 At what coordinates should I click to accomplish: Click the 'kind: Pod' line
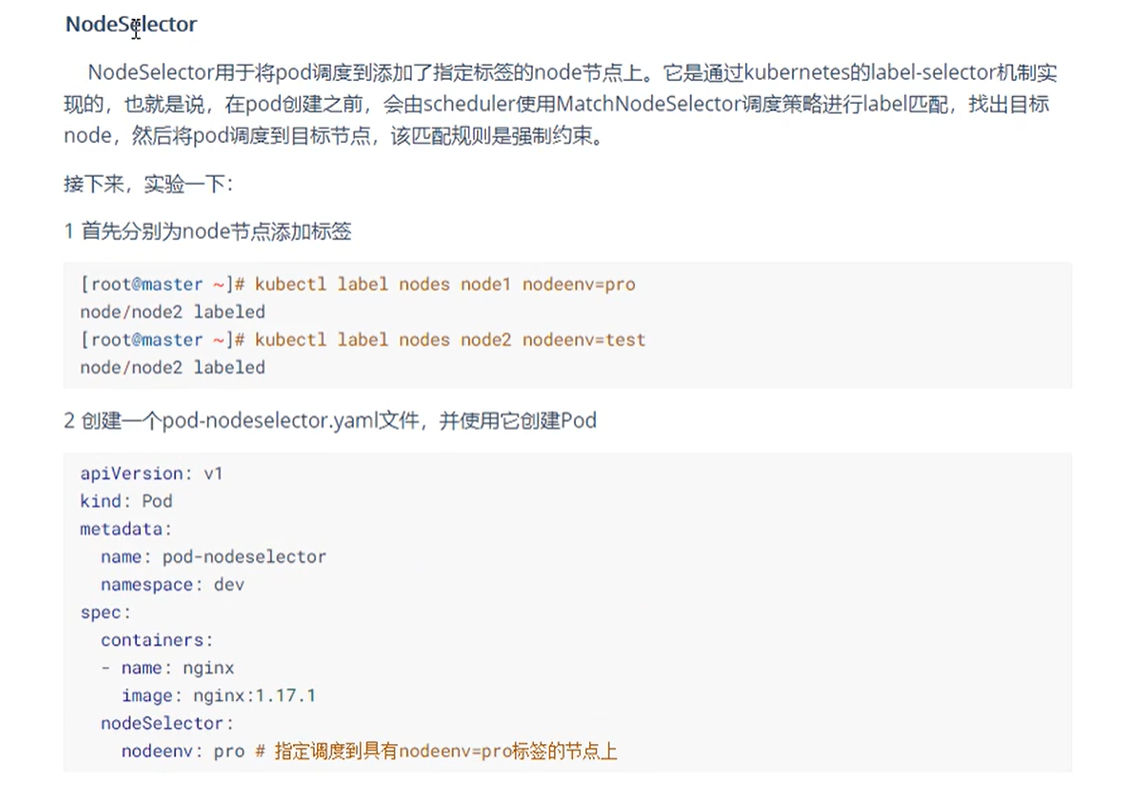pos(126,501)
